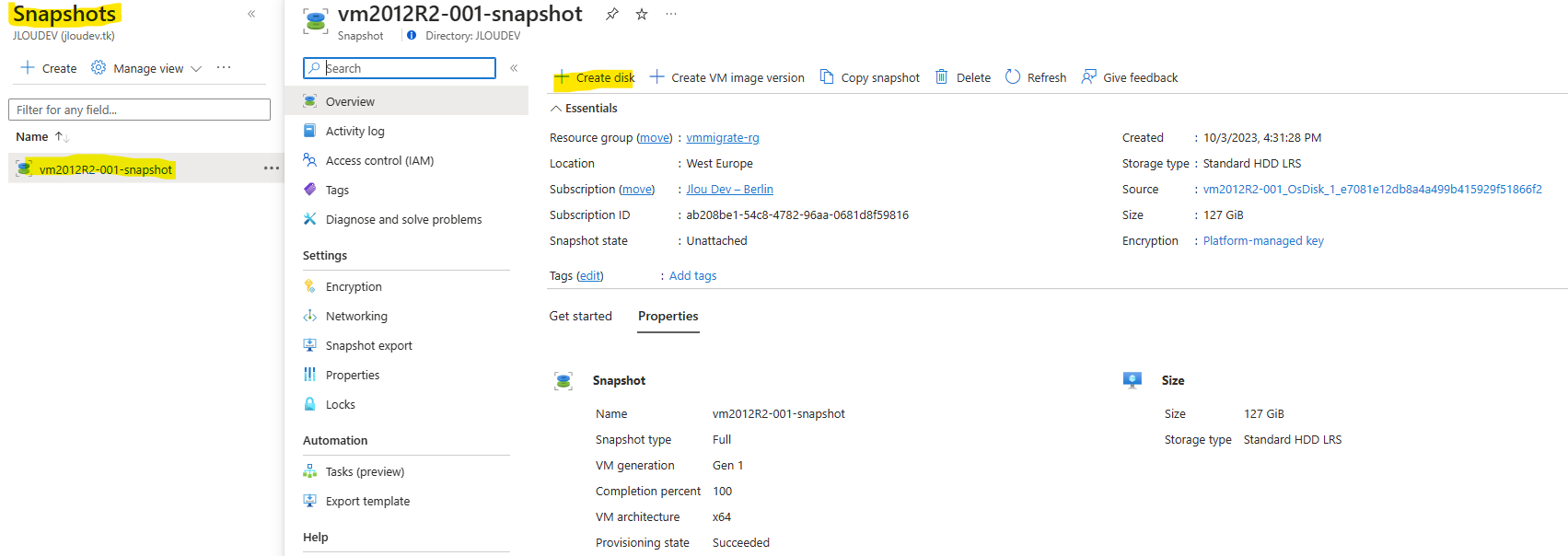Switch to the Get started tab
This screenshot has height=556, width=1568.
pos(580,316)
